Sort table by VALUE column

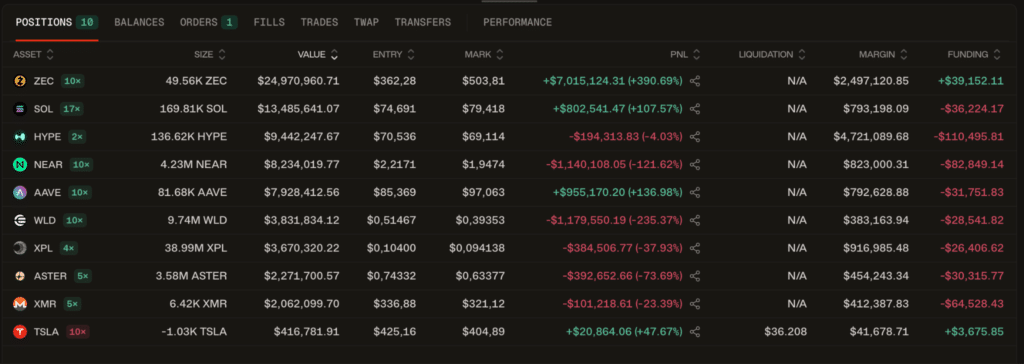pyautogui.click(x=318, y=55)
